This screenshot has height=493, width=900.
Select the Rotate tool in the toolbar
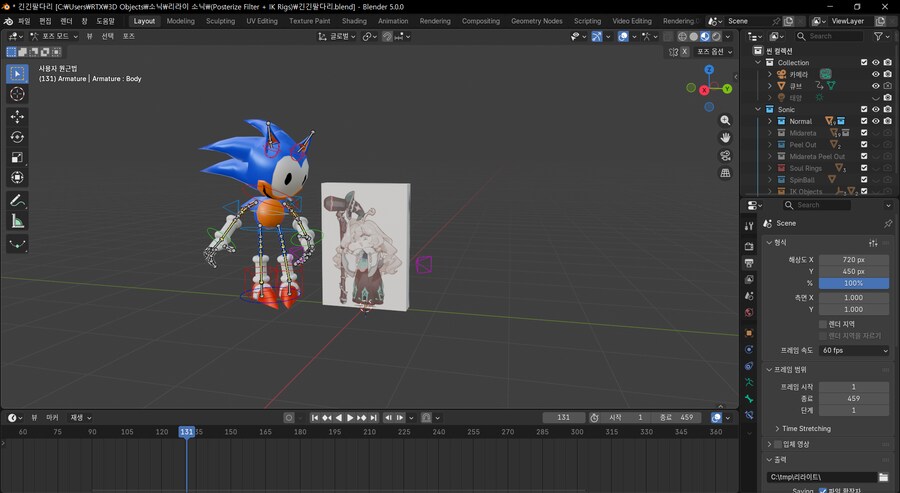pos(18,137)
